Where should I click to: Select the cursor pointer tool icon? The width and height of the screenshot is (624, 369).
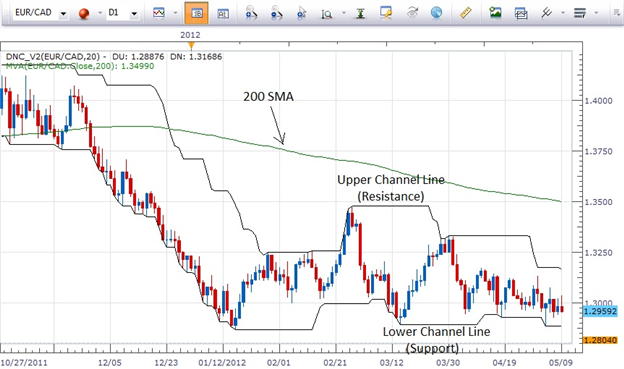click(302, 13)
